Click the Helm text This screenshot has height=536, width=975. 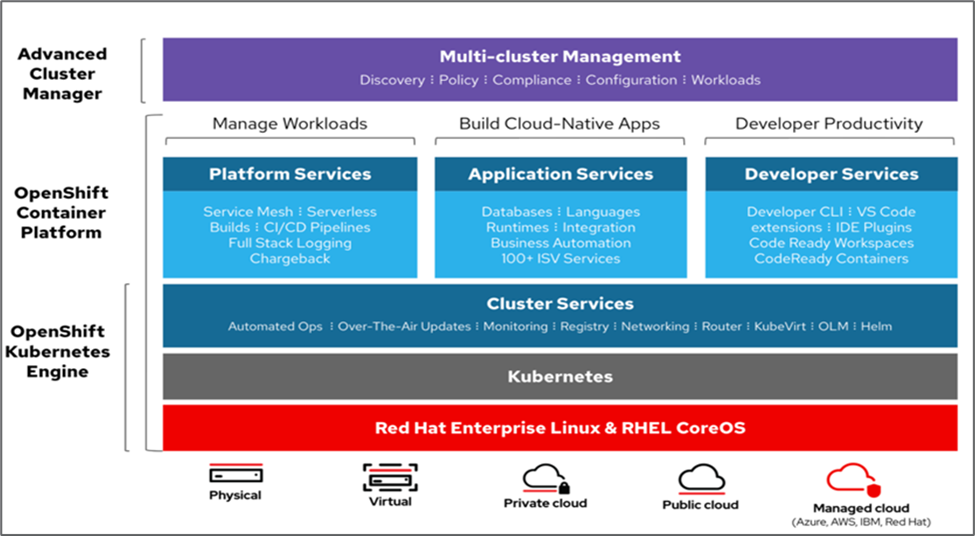(876, 326)
